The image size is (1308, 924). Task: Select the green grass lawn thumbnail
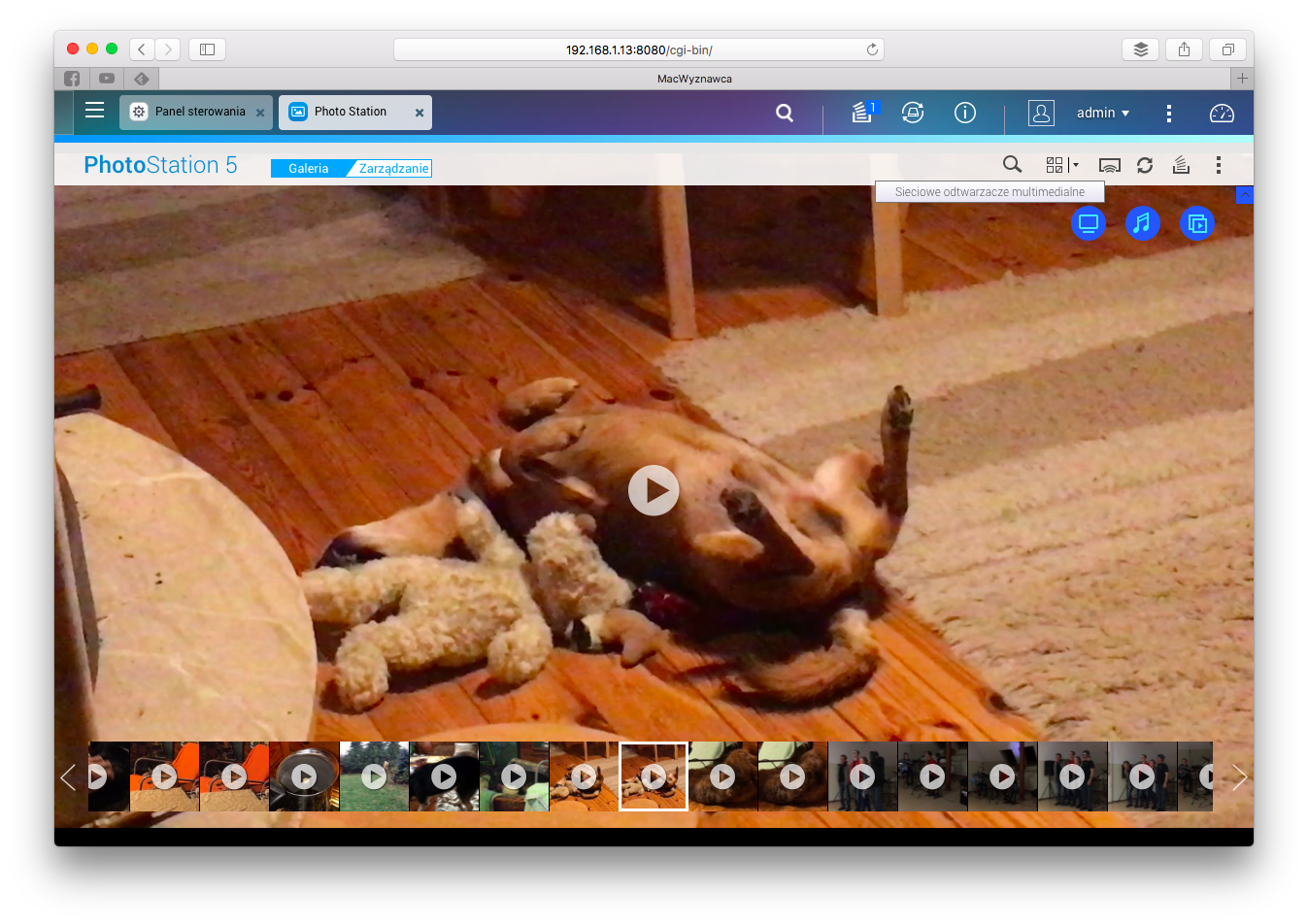pyautogui.click(x=374, y=776)
